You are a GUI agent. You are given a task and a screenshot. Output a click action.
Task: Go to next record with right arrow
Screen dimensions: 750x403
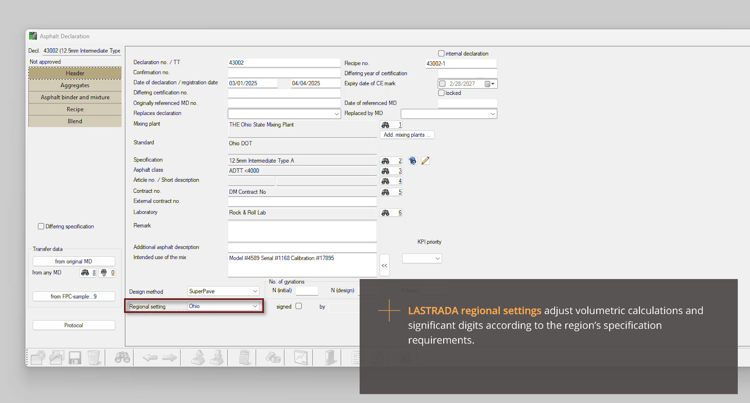(x=169, y=358)
